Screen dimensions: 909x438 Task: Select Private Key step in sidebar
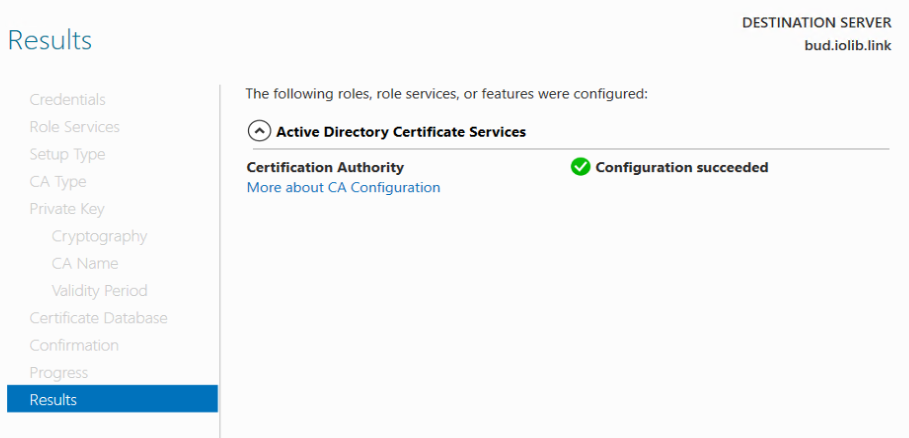click(67, 209)
